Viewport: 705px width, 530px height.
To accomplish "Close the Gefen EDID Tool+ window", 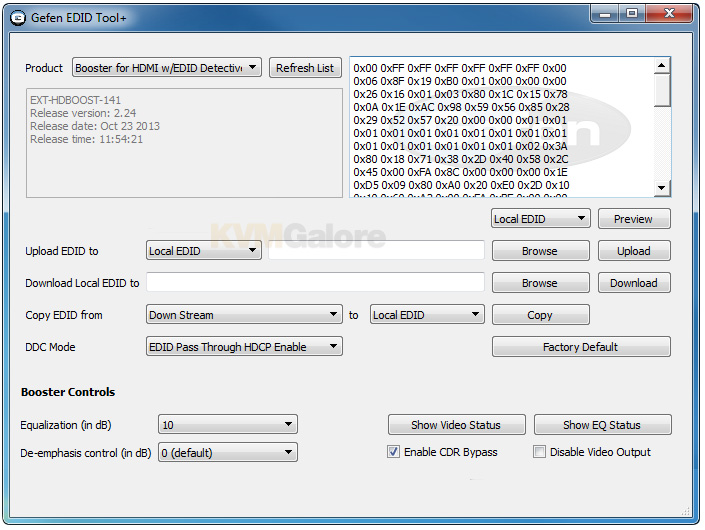I will pyautogui.click(x=669, y=14).
